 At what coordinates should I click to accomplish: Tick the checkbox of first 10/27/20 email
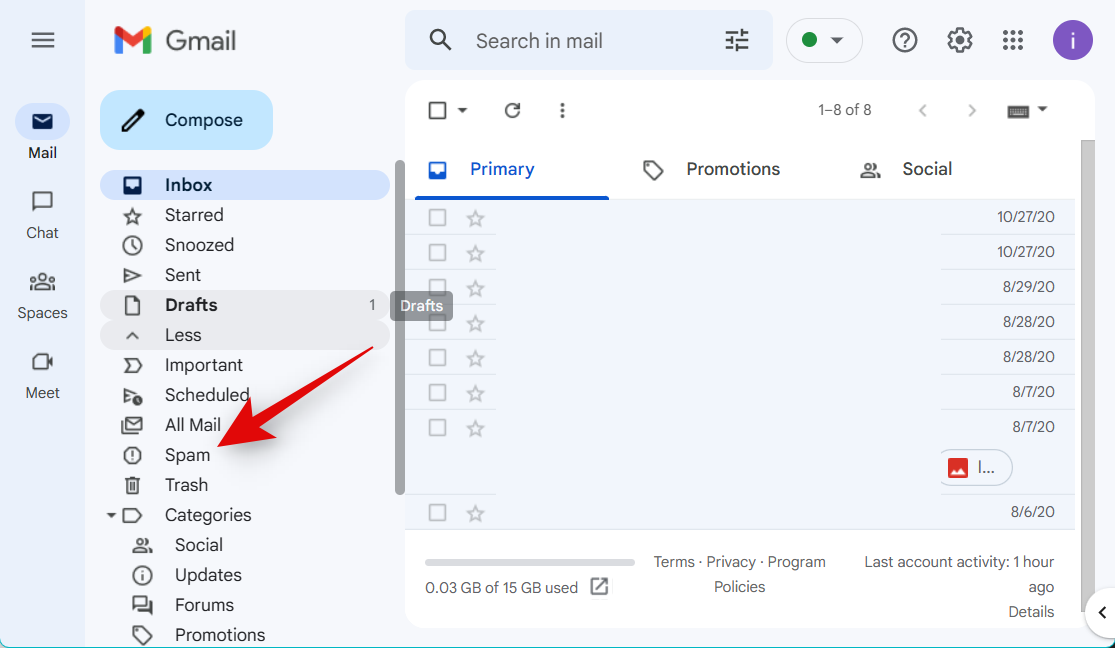(437, 217)
